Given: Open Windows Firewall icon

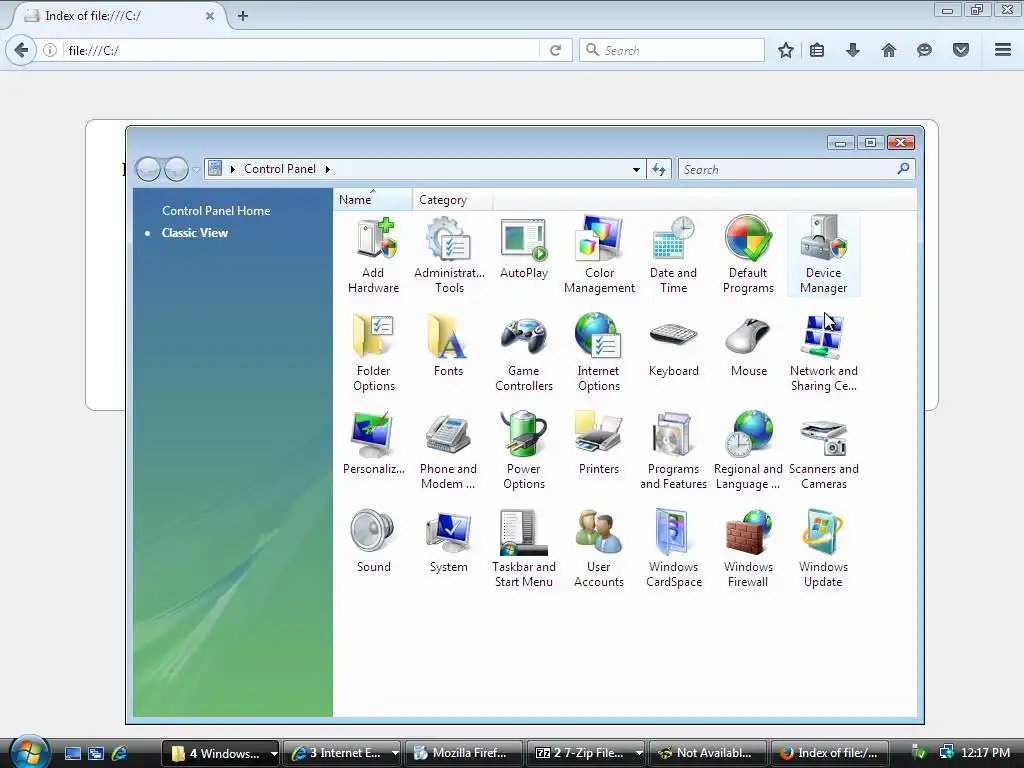Looking at the screenshot, I should (748, 549).
